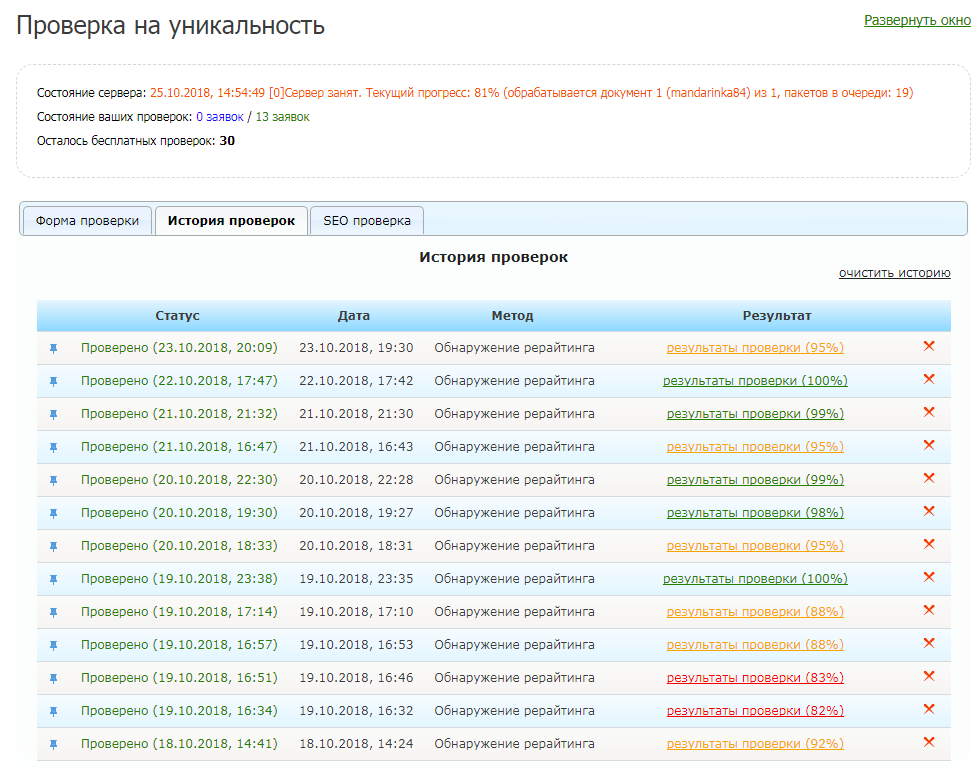This screenshot has height=768, width=975.
Task: Click status Проверено (18.10.2018, 14:41)
Action: click(179, 743)
